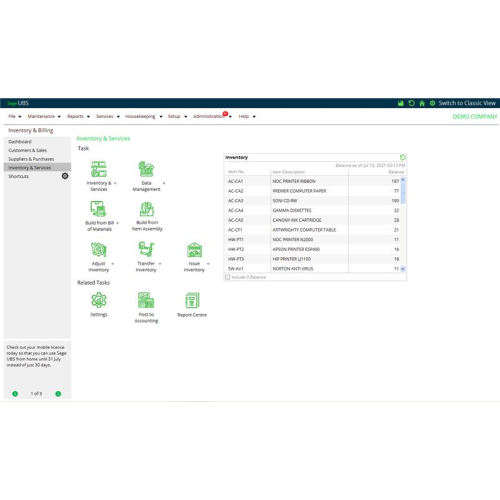Open the Settings gear under Related Tasks

[x=99, y=300]
